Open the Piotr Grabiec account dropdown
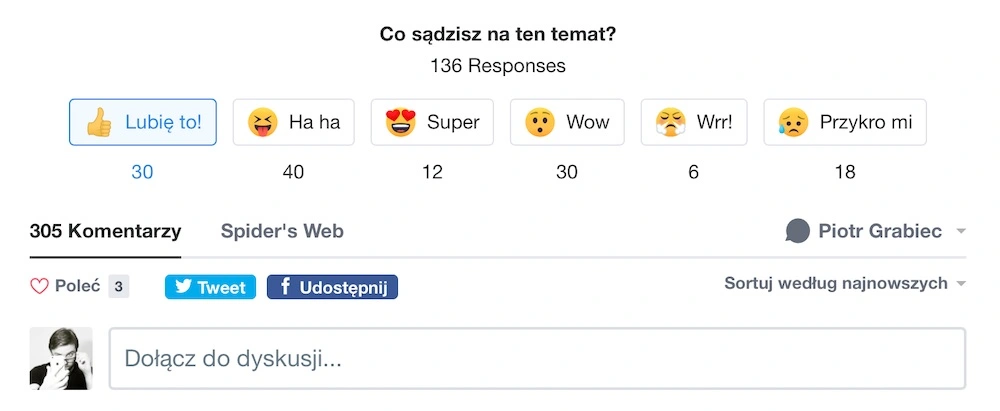Screen dimensions: 1000x411 coord(876,231)
